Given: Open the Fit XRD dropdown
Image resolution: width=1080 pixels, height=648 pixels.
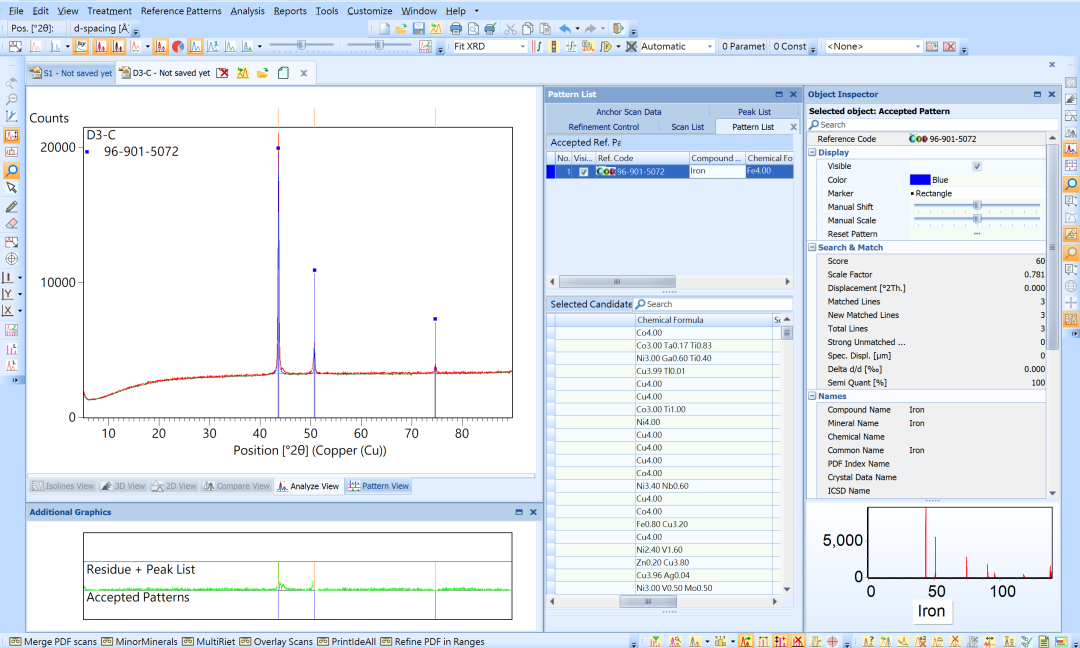Looking at the screenshot, I should point(522,47).
